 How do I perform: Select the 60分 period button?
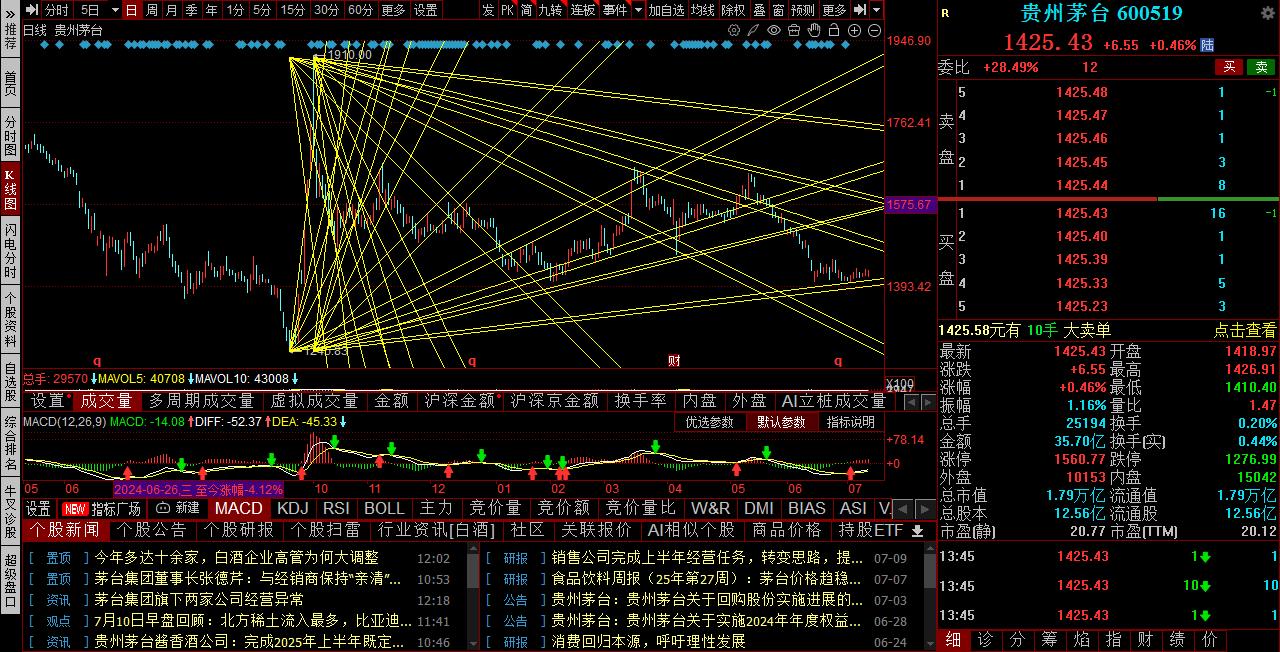click(361, 10)
